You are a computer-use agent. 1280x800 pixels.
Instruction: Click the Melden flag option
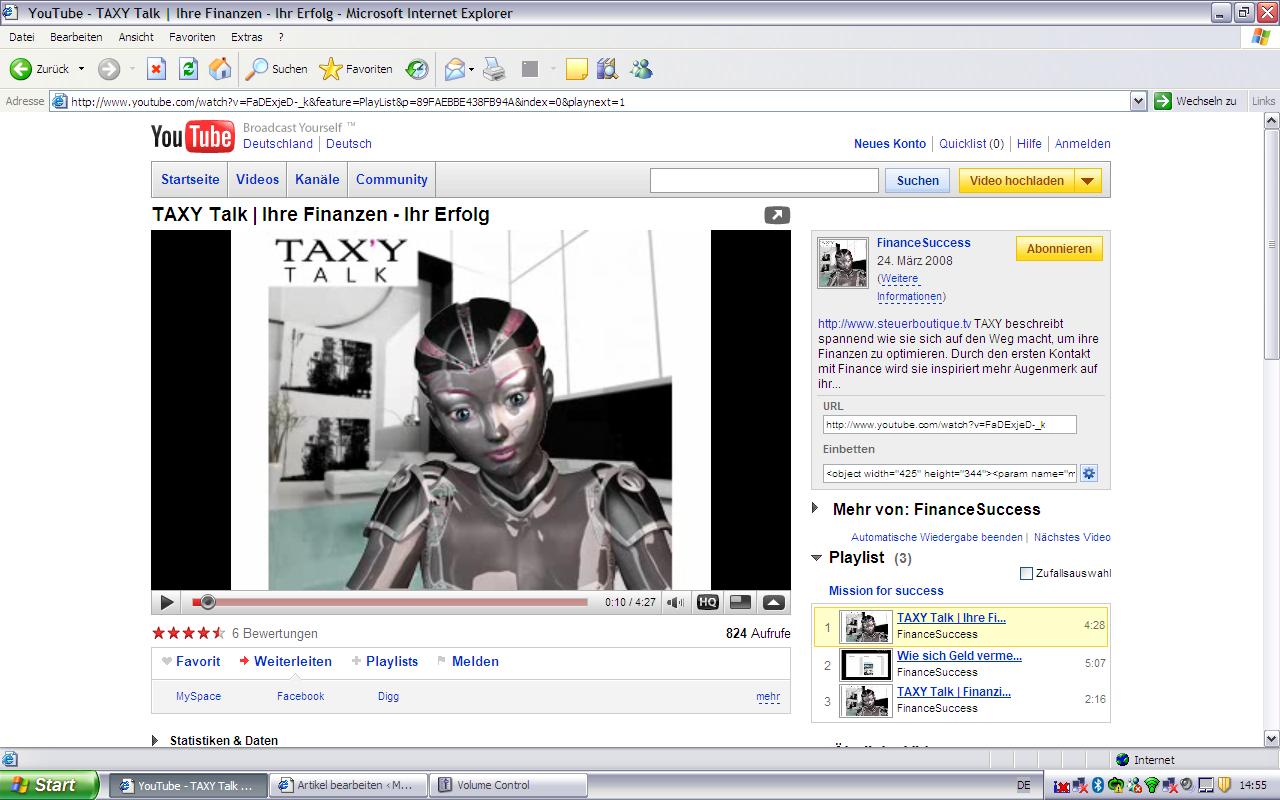tap(467, 661)
